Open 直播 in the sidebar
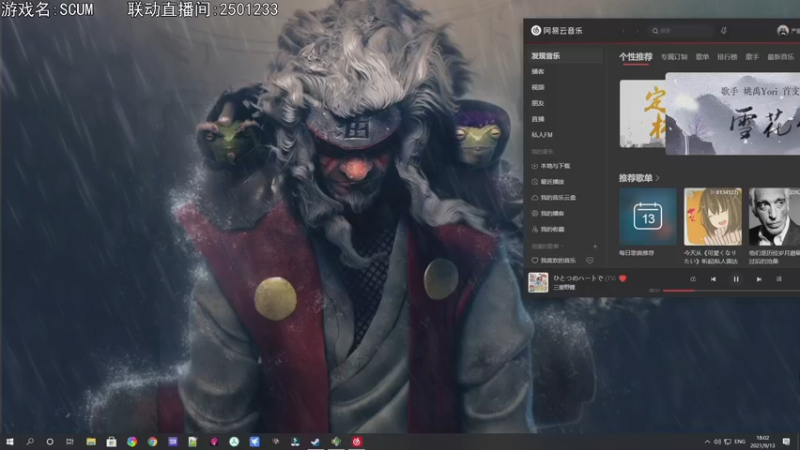The image size is (800, 450). (538, 119)
